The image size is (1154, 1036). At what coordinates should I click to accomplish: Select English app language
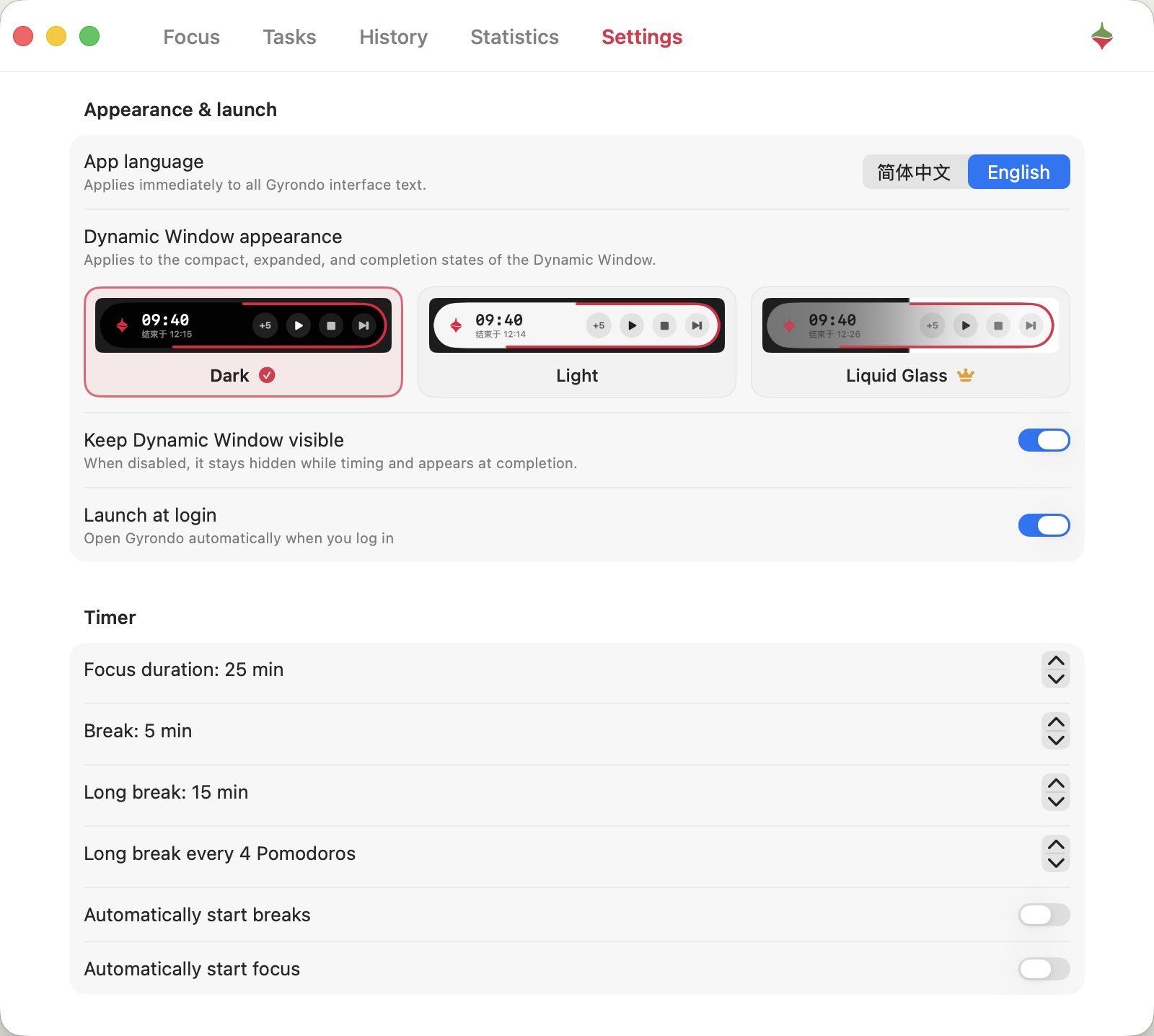pyautogui.click(x=1018, y=172)
